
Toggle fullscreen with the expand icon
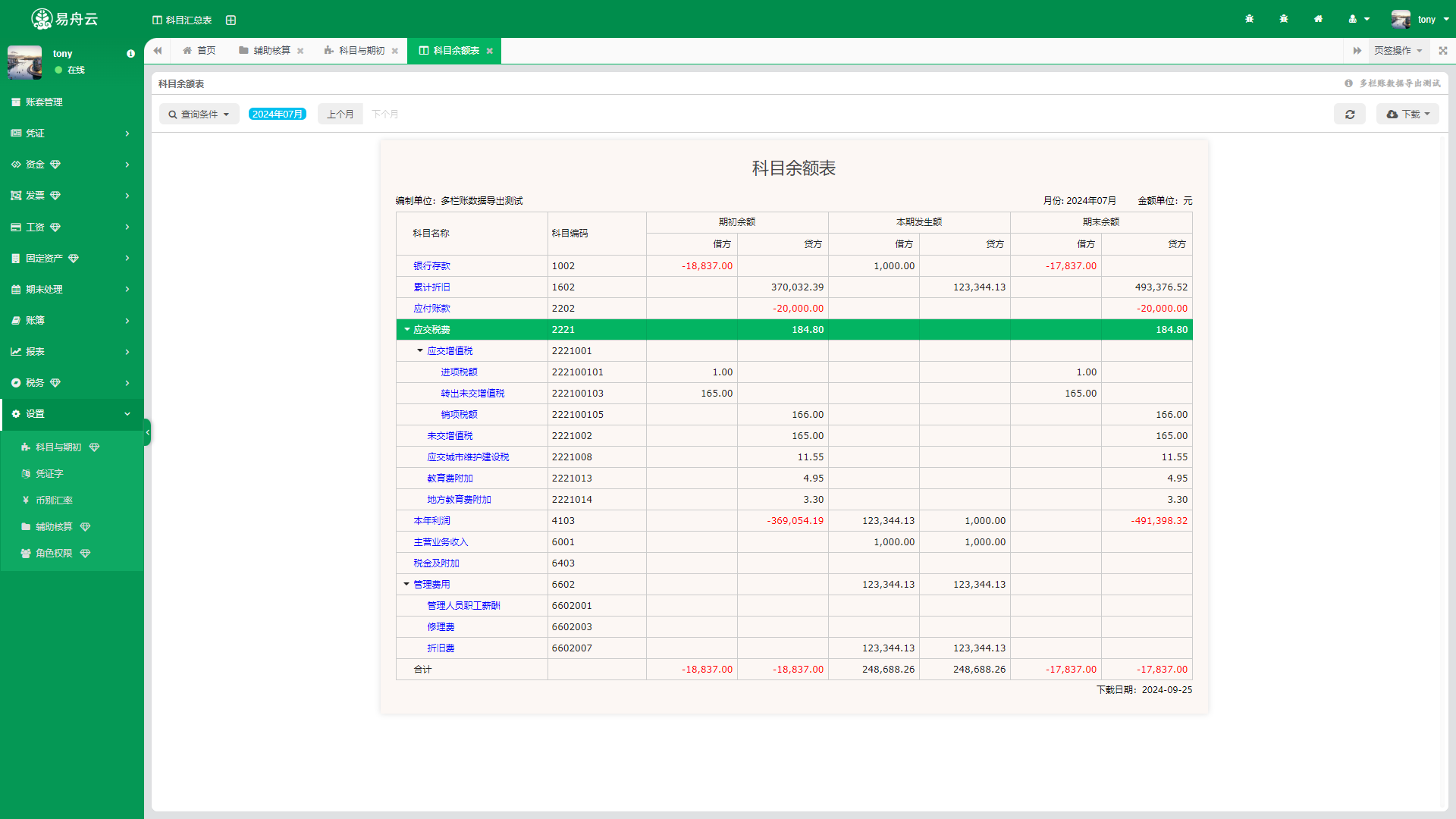tap(1443, 51)
